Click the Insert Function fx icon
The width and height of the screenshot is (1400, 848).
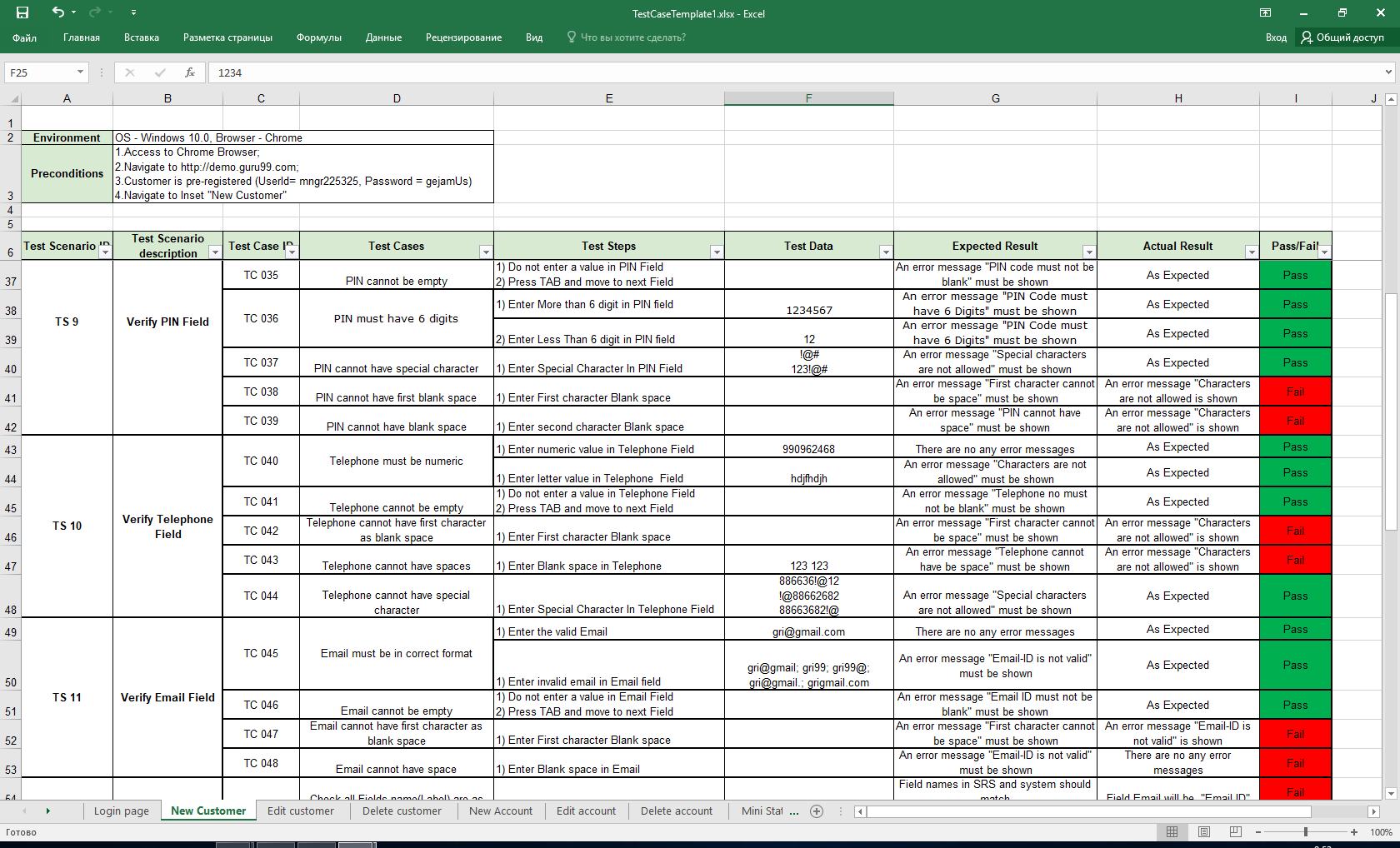[190, 72]
